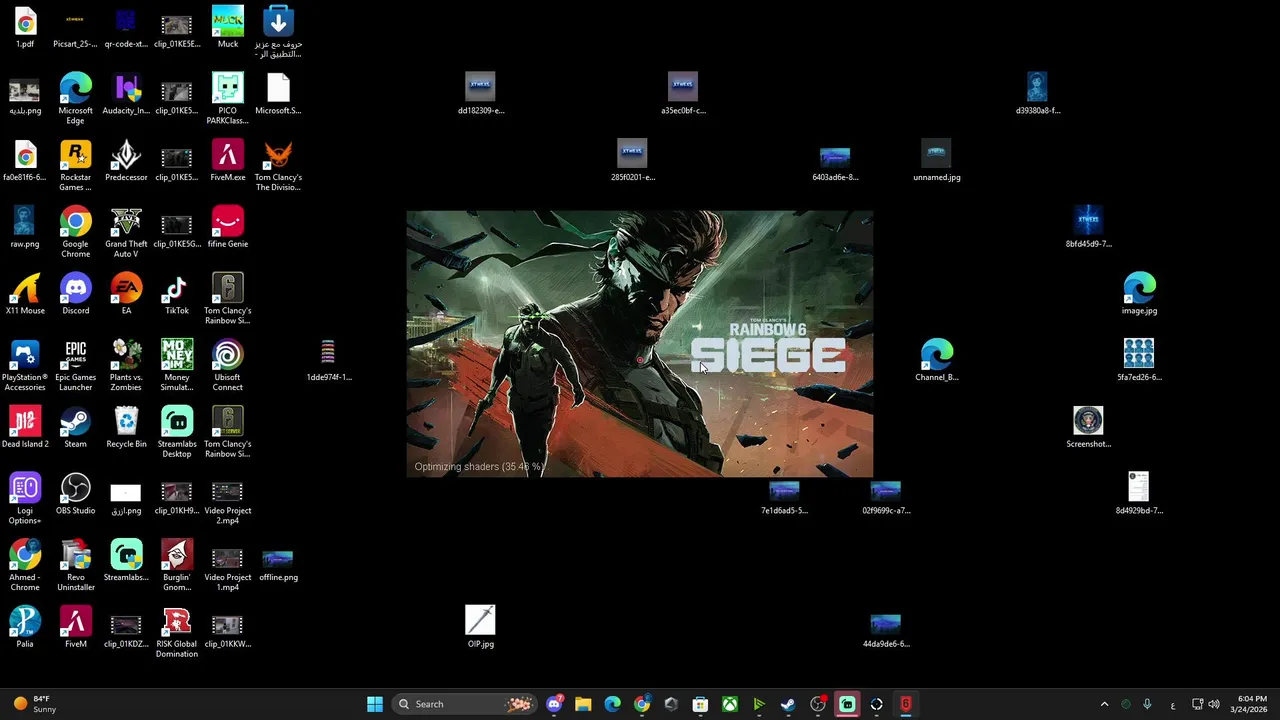
Task: Open Xbox app in the taskbar
Action: 730,704
